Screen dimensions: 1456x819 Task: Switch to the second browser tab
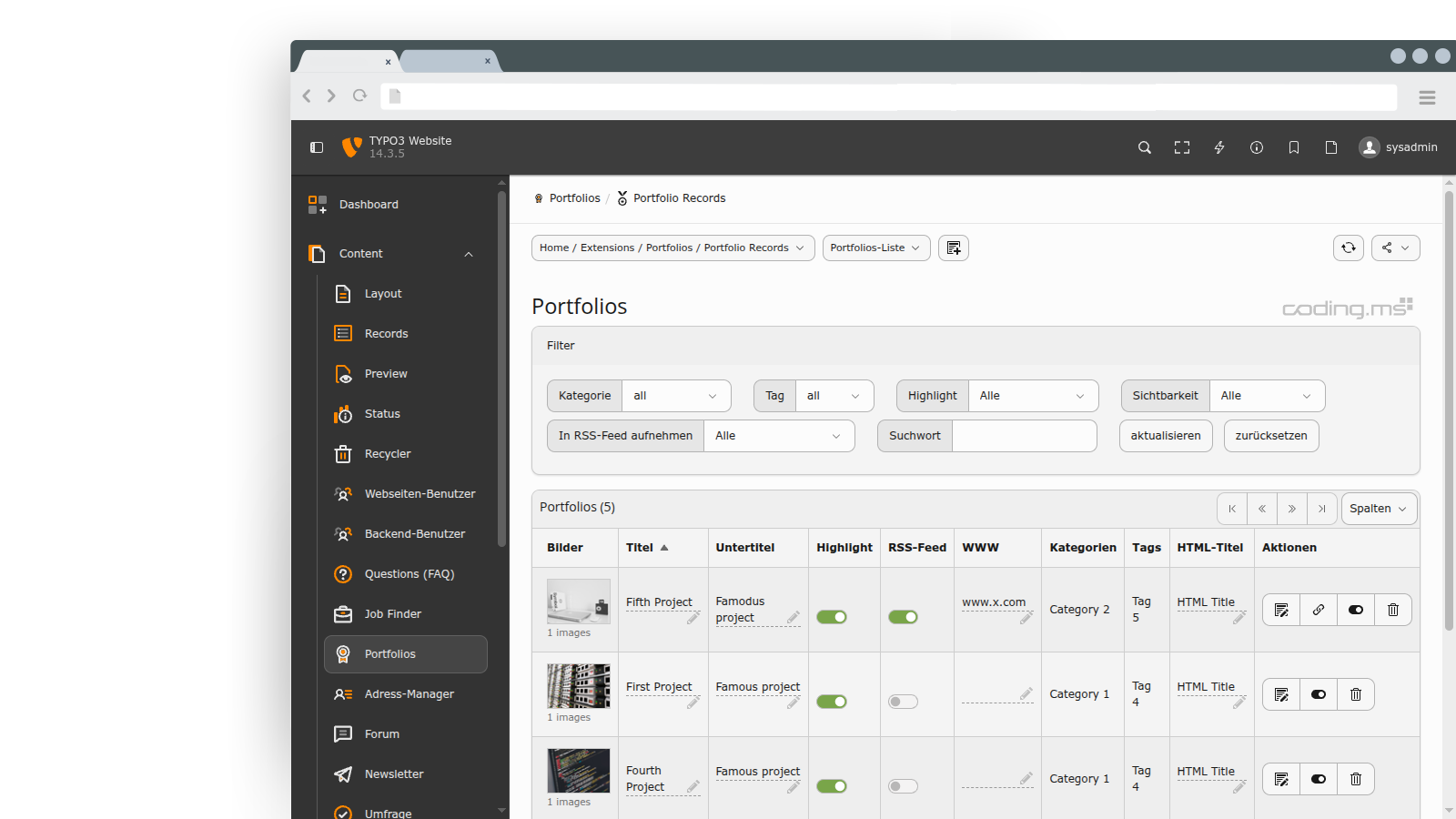point(450,61)
